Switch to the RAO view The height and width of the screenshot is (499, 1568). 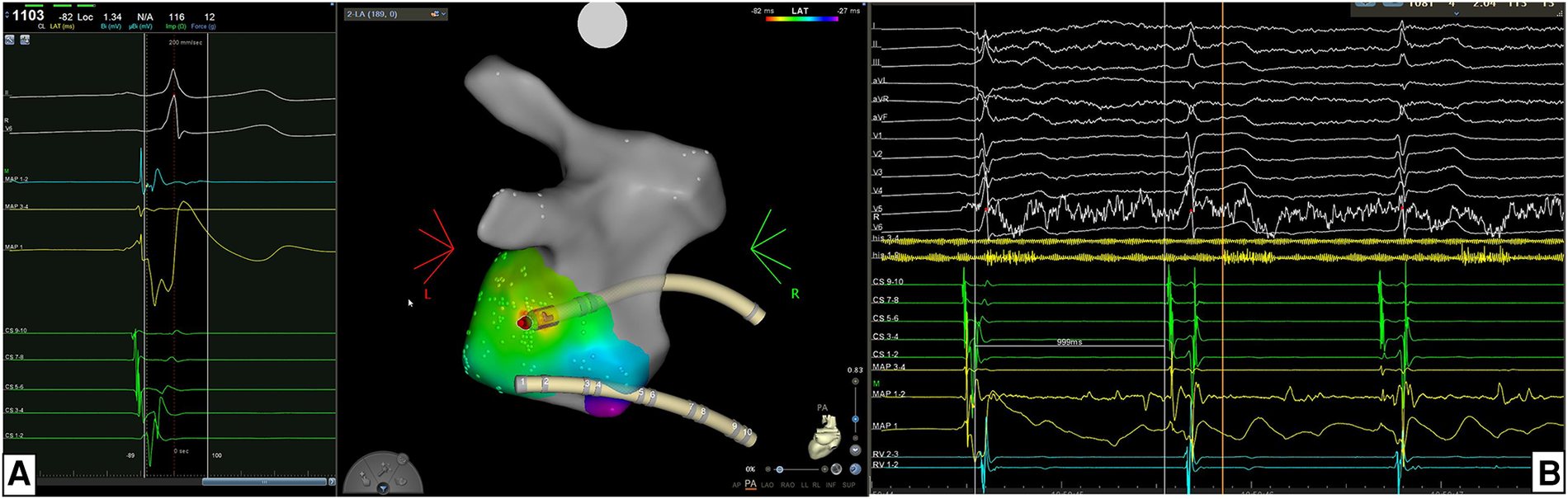click(x=787, y=485)
